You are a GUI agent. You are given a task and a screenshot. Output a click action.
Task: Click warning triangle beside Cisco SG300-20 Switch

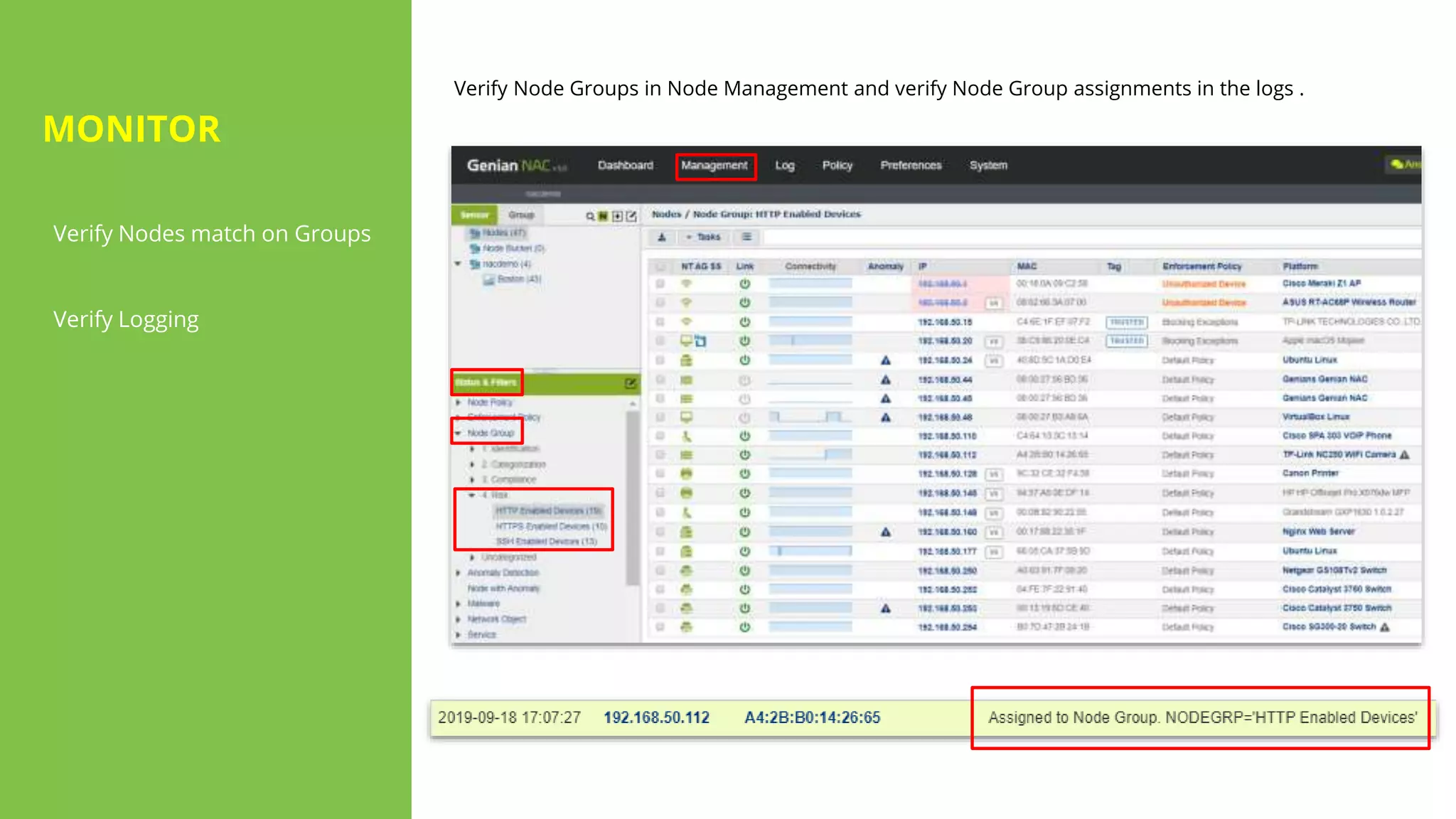point(1385,627)
